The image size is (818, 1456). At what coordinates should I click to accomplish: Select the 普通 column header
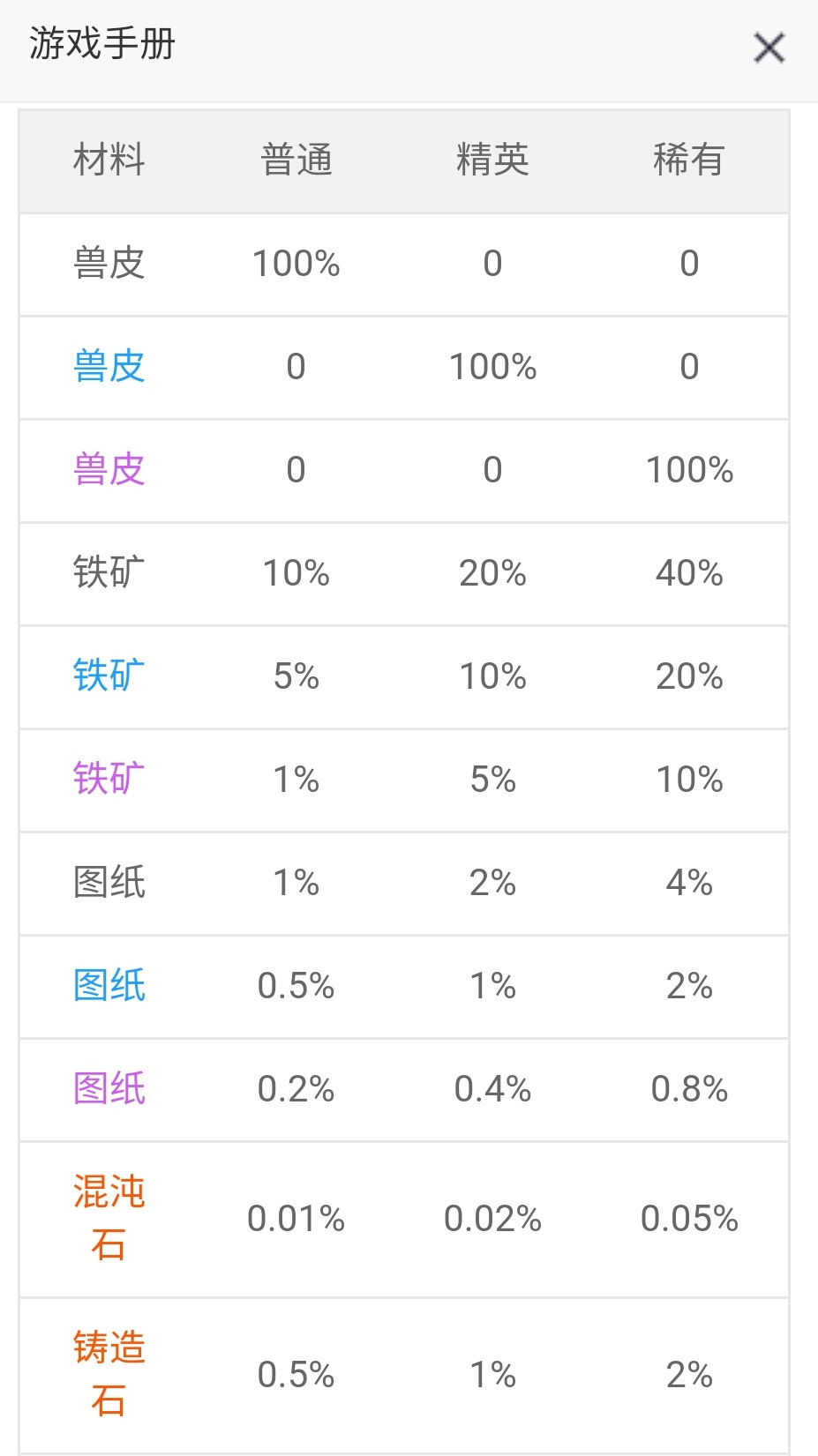point(296,161)
